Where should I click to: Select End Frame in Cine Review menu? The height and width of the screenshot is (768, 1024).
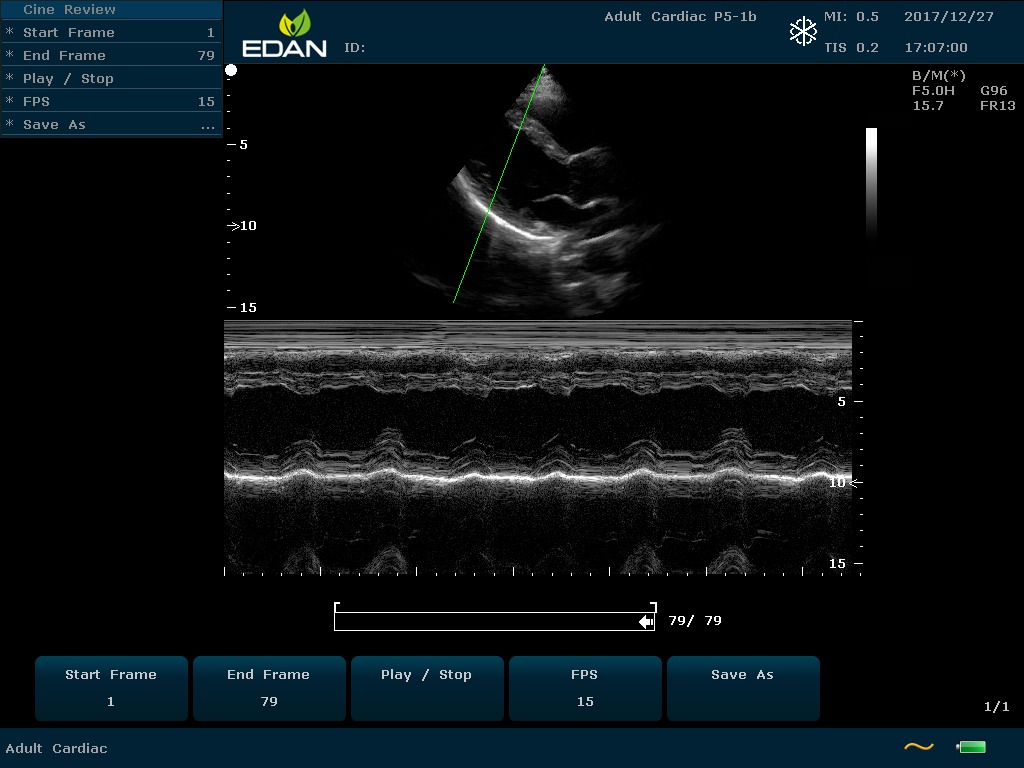(110, 55)
